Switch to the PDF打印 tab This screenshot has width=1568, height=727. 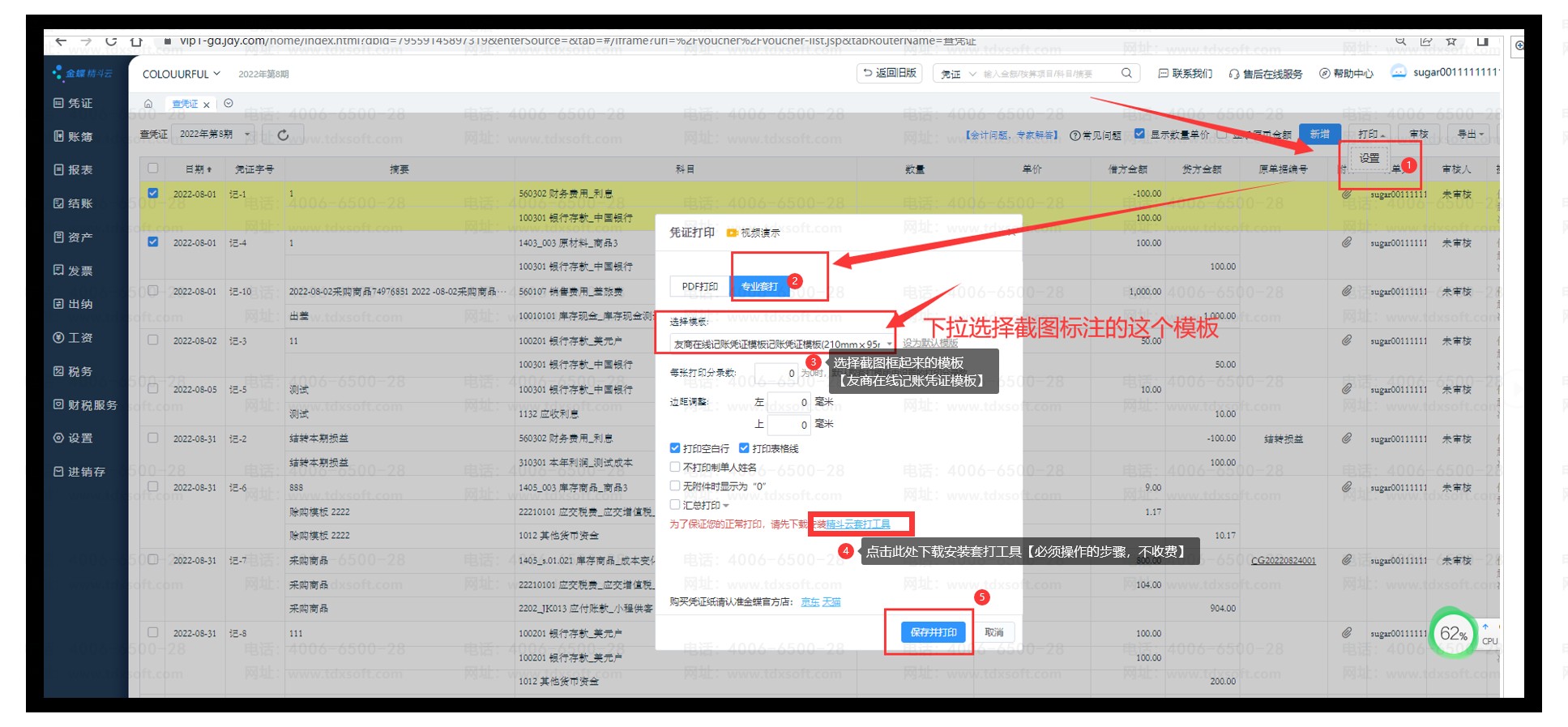699,286
